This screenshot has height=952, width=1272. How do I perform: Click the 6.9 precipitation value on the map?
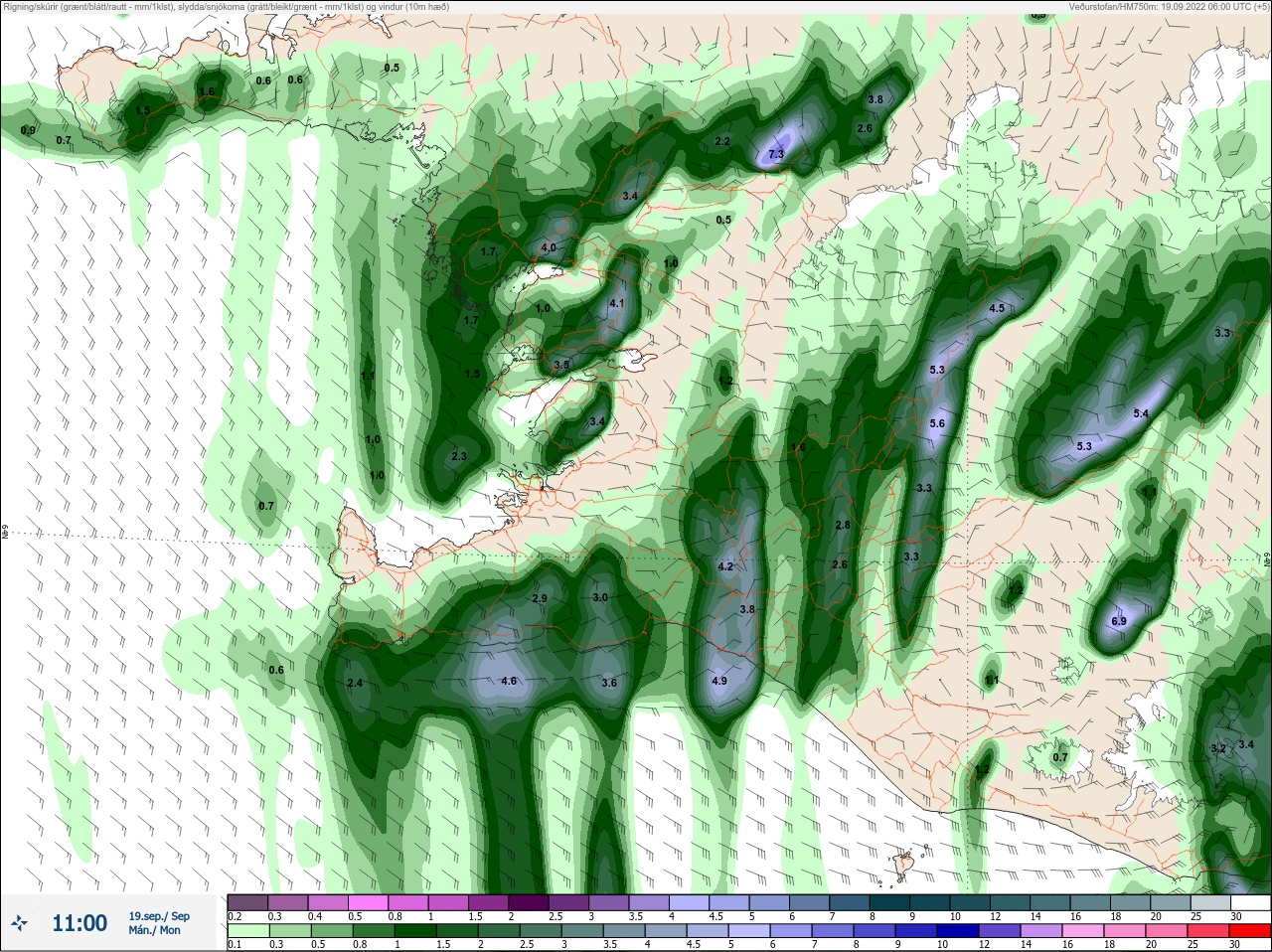click(1119, 621)
